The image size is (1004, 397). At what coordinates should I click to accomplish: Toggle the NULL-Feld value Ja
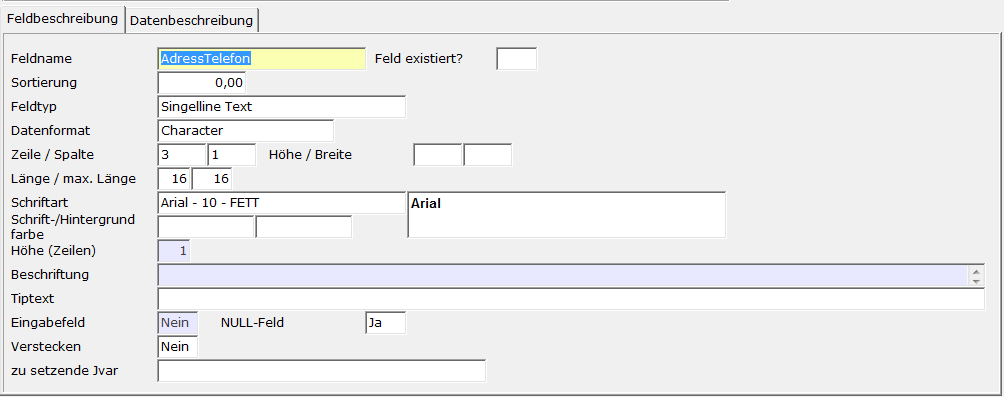385,323
